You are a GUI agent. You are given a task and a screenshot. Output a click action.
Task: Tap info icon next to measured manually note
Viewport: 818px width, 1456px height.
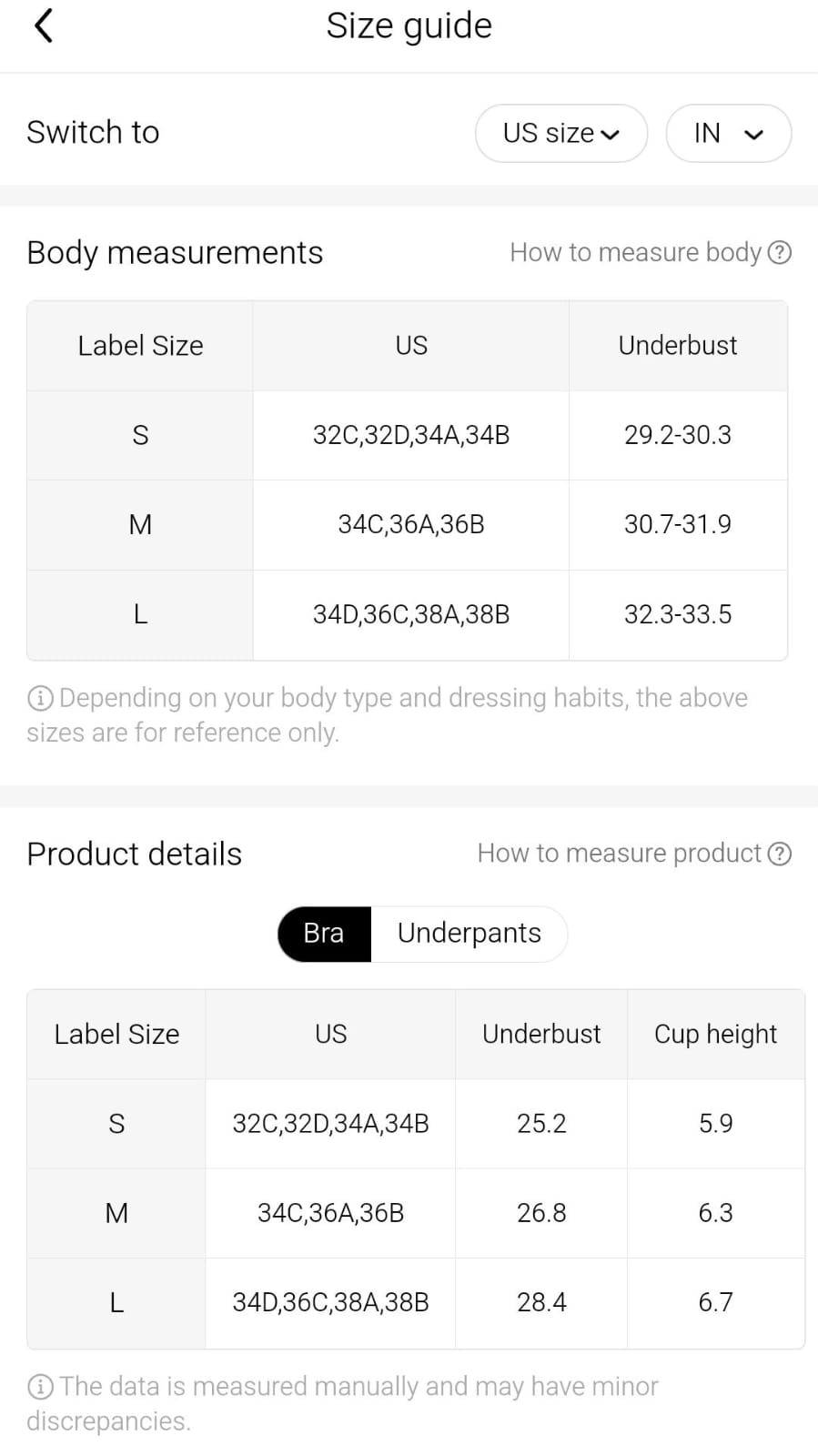coord(40,1387)
